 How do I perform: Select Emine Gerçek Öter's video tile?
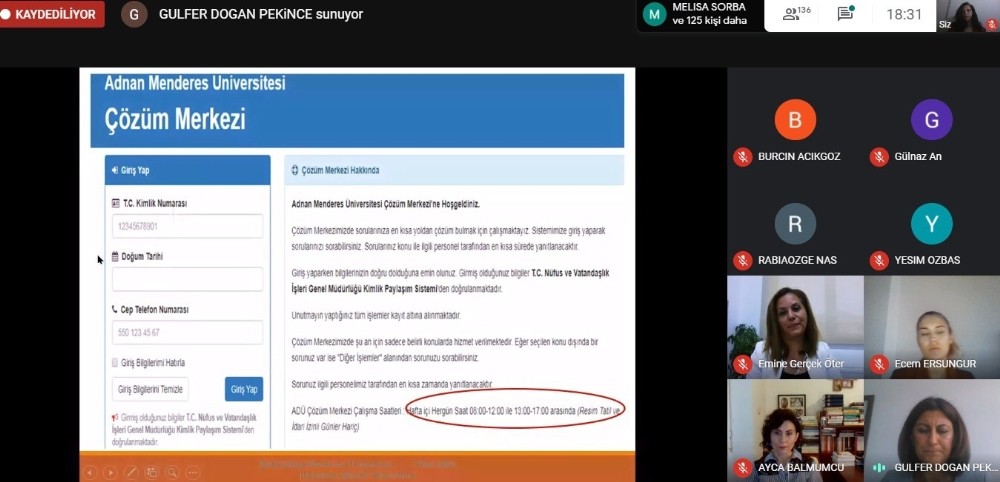795,325
